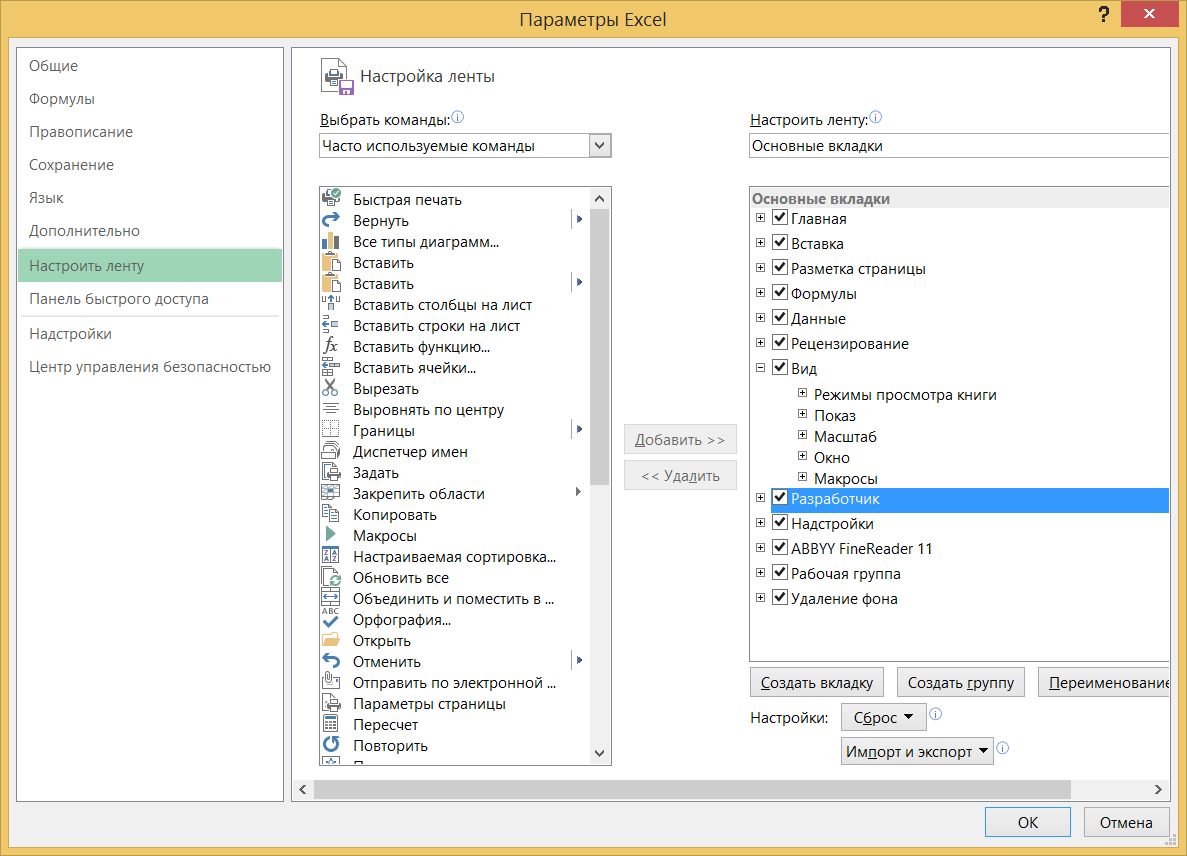Click info icon beside Выбрать команды
Image resolution: width=1187 pixels, height=856 pixels.
click(x=457, y=117)
